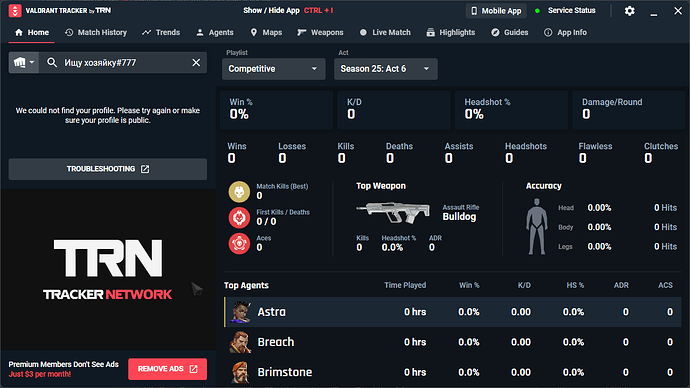Click the Show / Hide App shortcut text
Viewport: 690px width, 388px height.
coord(288,11)
